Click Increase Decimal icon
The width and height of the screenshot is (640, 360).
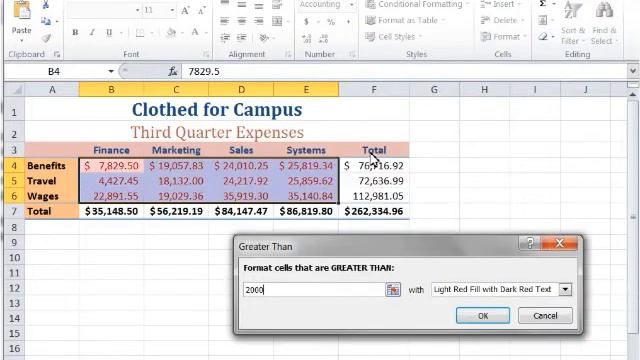coord(307,38)
